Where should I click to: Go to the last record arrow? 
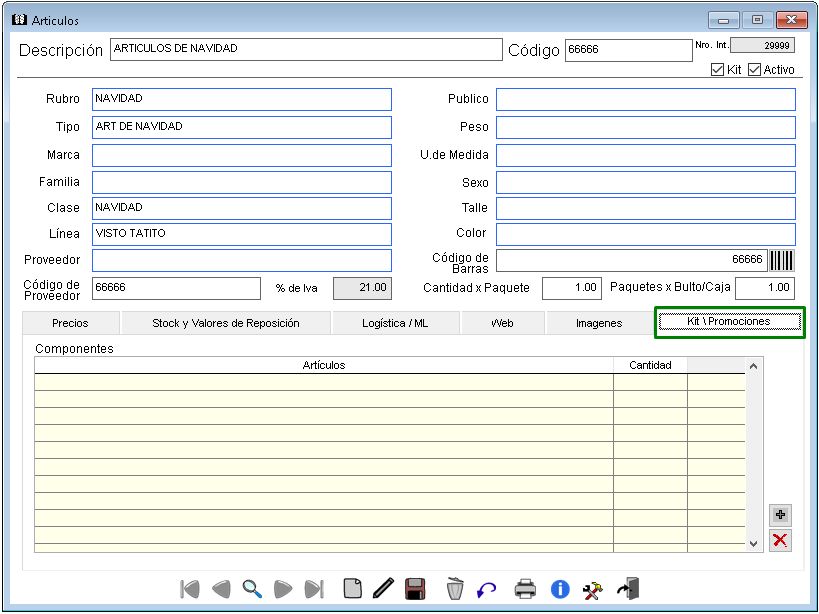(x=314, y=588)
